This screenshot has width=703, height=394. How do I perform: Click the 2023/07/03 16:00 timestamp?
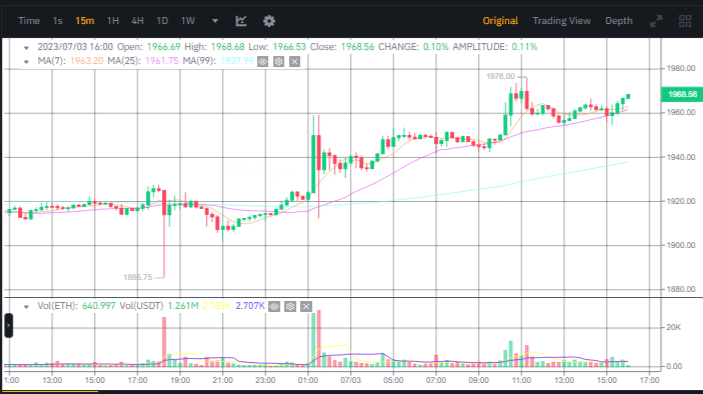pyautogui.click(x=75, y=47)
